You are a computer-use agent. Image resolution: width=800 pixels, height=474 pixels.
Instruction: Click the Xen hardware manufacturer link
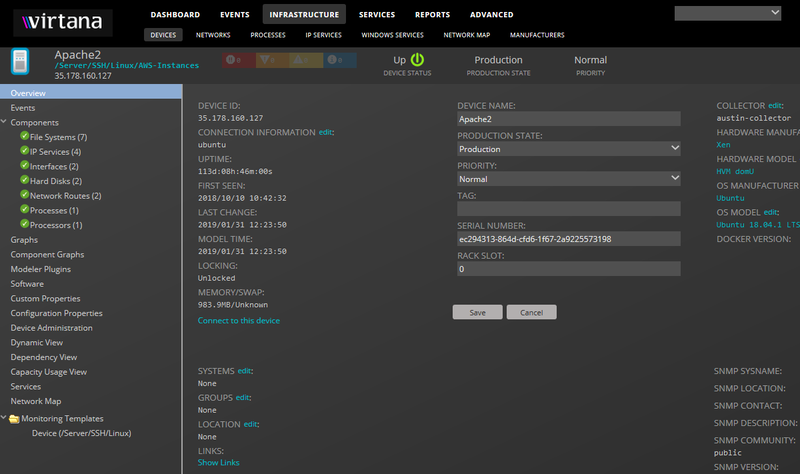pos(723,145)
